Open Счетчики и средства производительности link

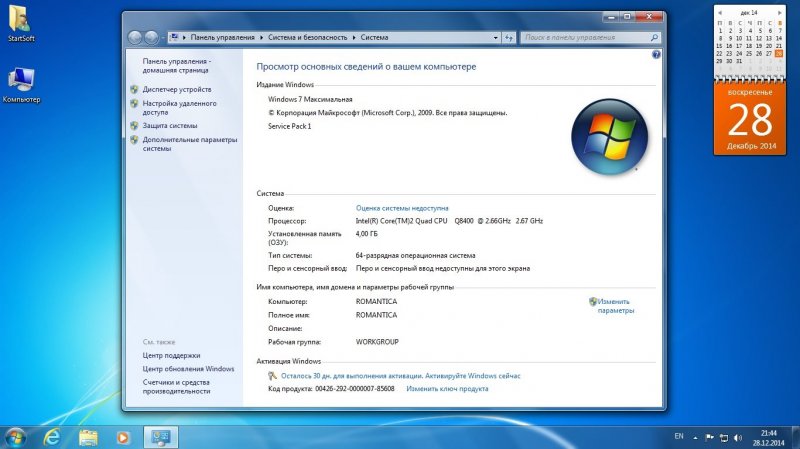pyautogui.click(x=177, y=386)
